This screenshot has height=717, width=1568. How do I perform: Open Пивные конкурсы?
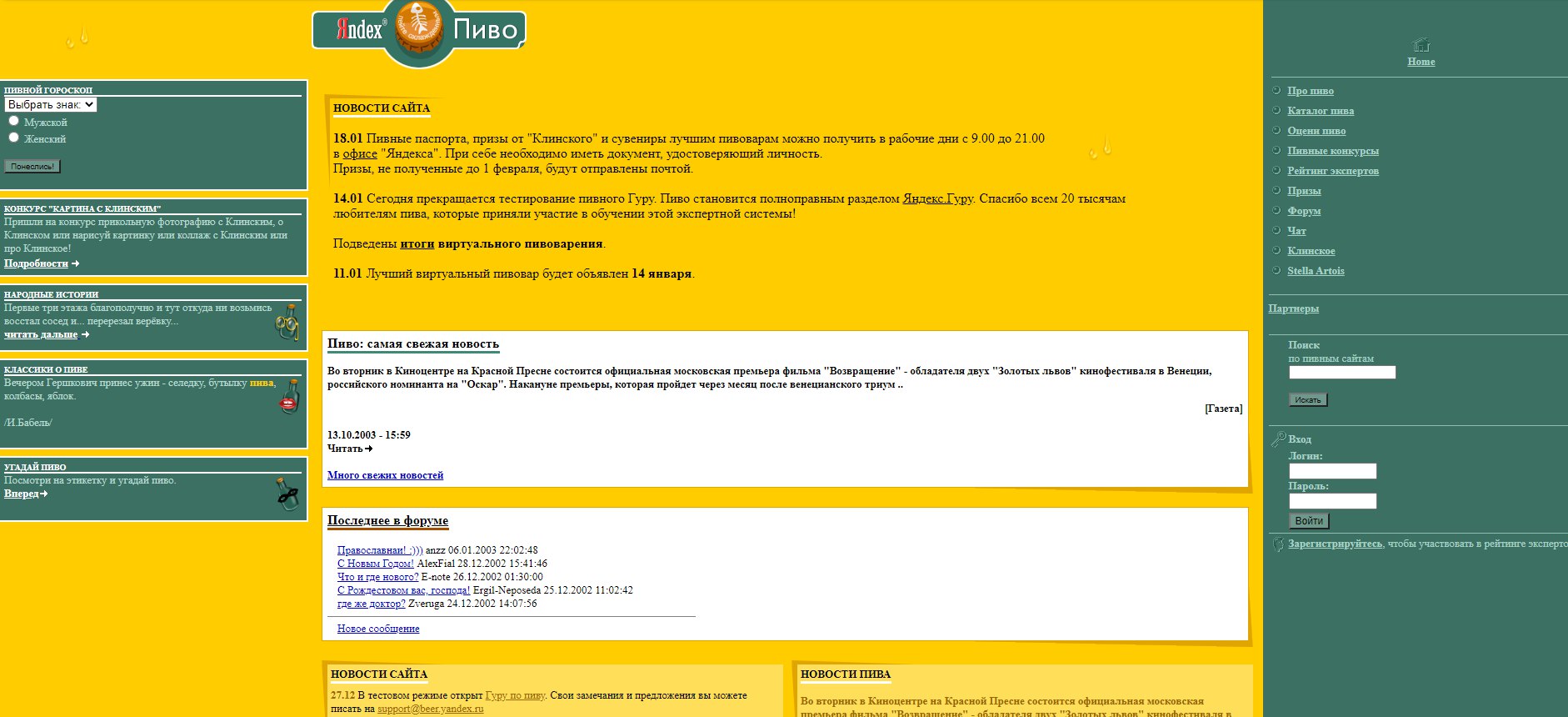click(x=1333, y=151)
